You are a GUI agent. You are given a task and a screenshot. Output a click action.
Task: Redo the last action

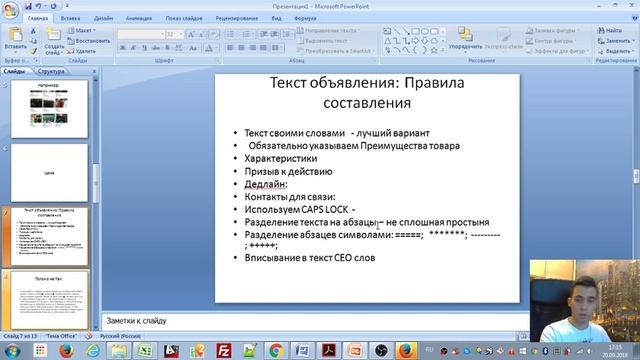click(x=53, y=6)
